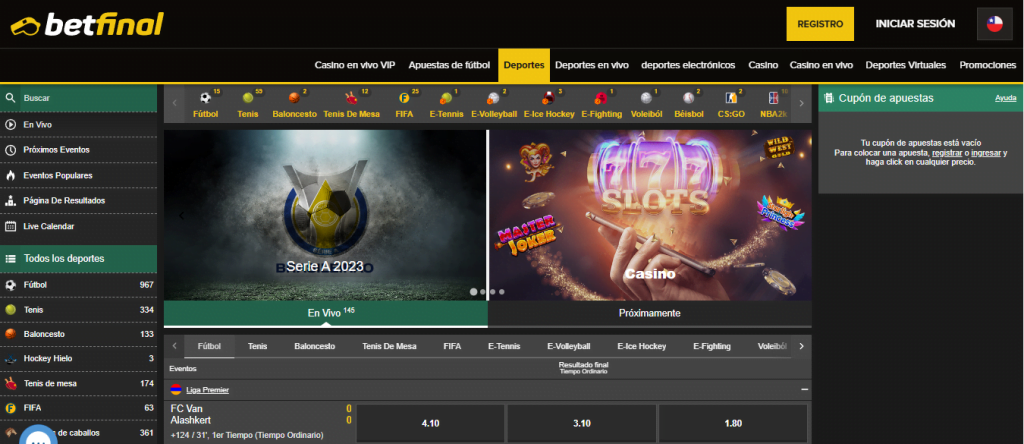Select Hockey Hielo in the sports list
This screenshot has height=444, width=1024.
tap(78, 358)
